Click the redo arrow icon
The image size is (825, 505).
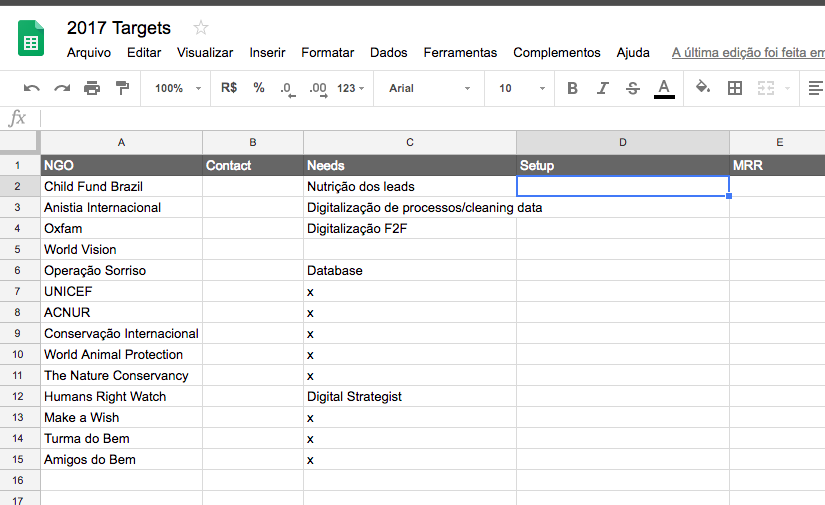point(62,88)
